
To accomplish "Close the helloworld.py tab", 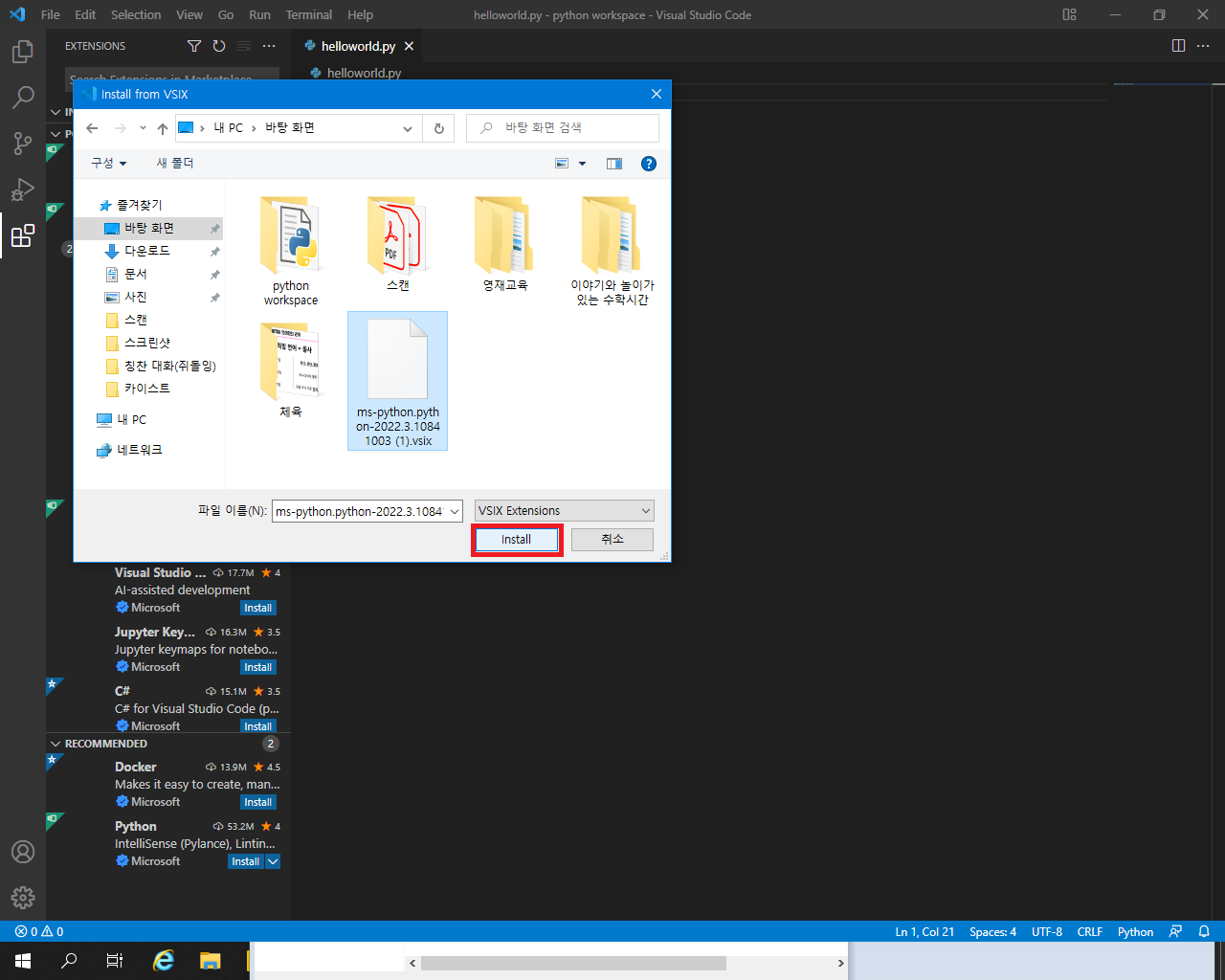I will 410,46.
